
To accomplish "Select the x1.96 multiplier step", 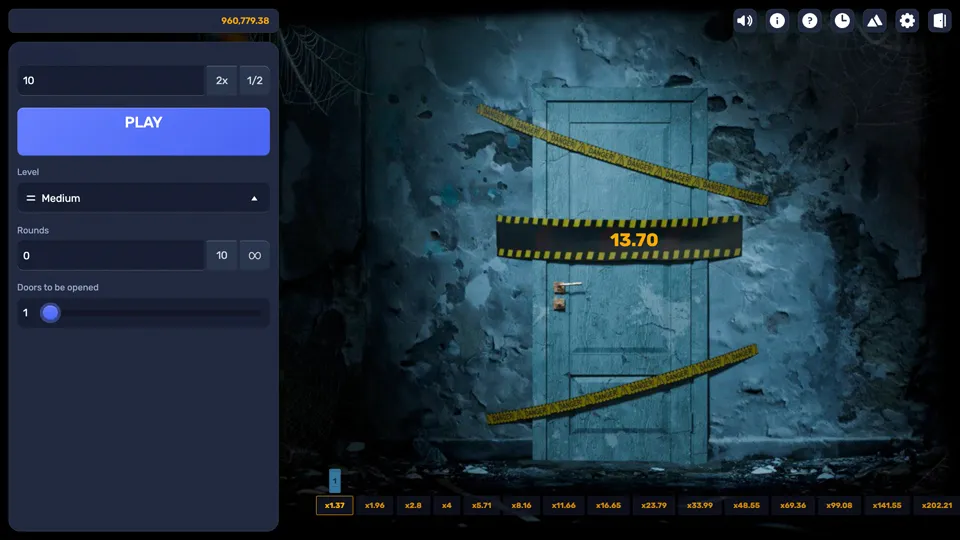I will pos(375,505).
